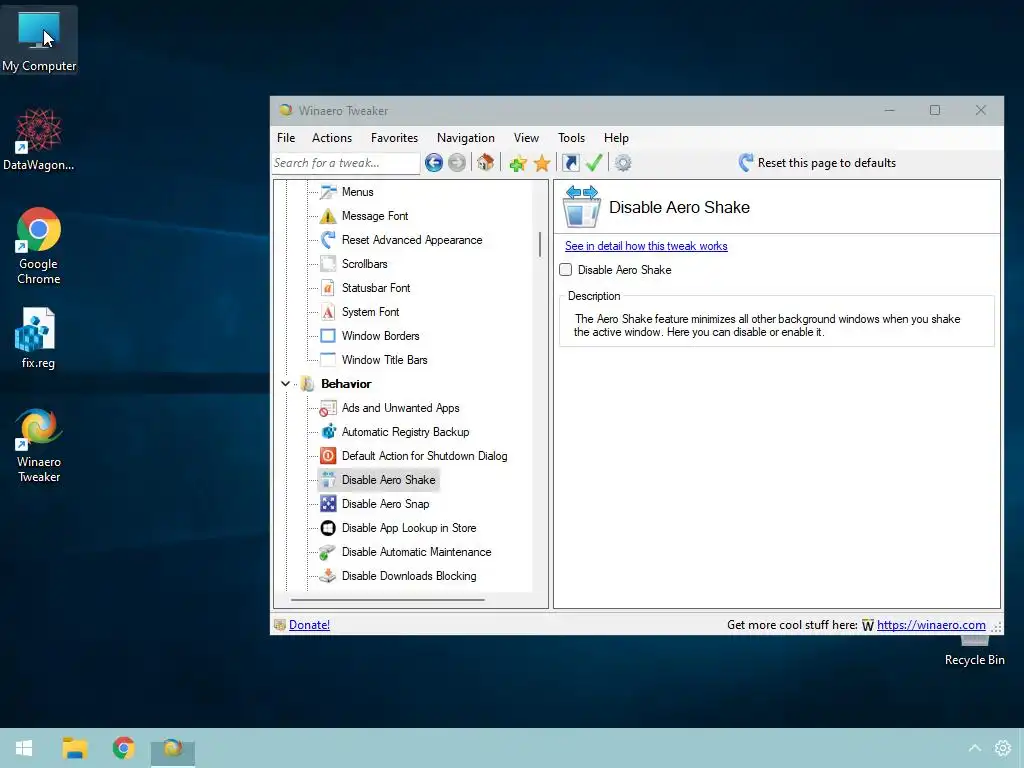Open the Navigation menu
This screenshot has height=768, width=1024.
click(x=466, y=138)
